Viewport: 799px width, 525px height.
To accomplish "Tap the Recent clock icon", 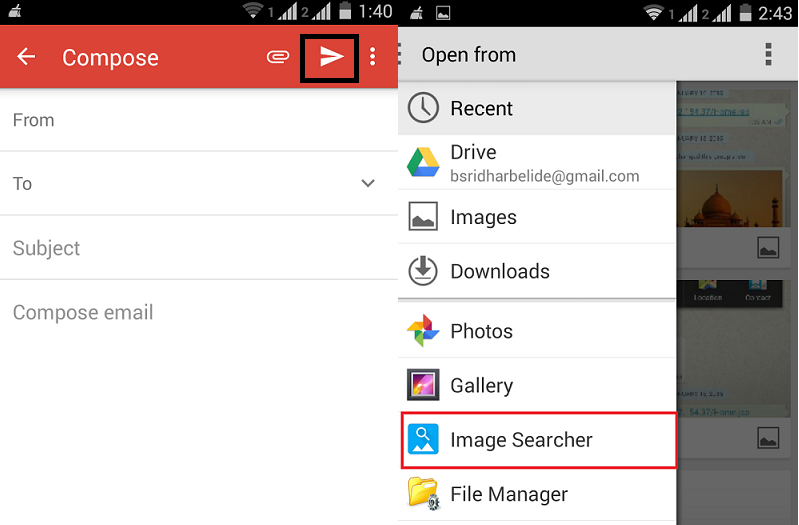I will (423, 108).
